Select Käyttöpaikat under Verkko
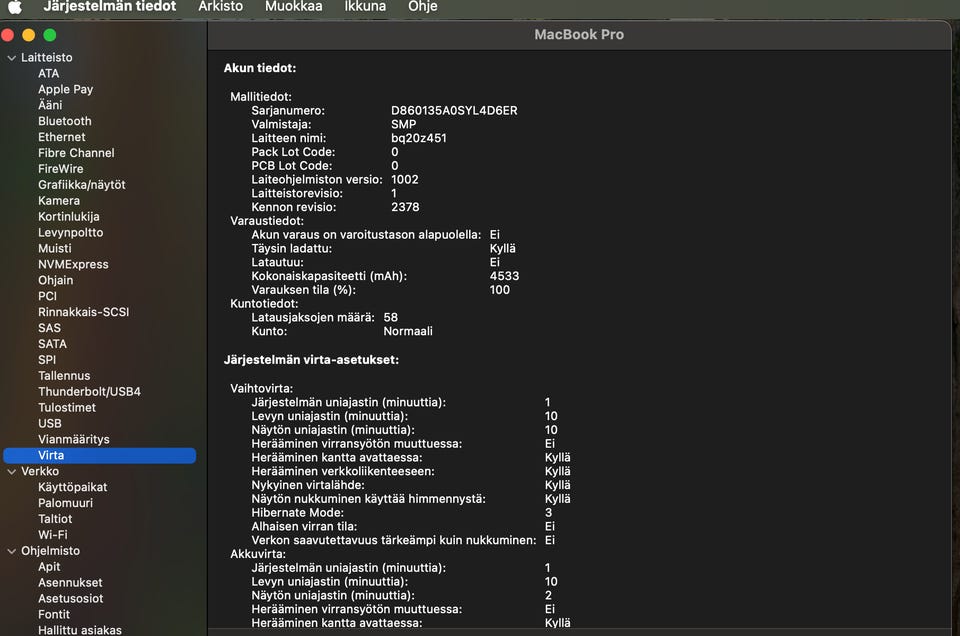This screenshot has height=636, width=960. [x=72, y=487]
